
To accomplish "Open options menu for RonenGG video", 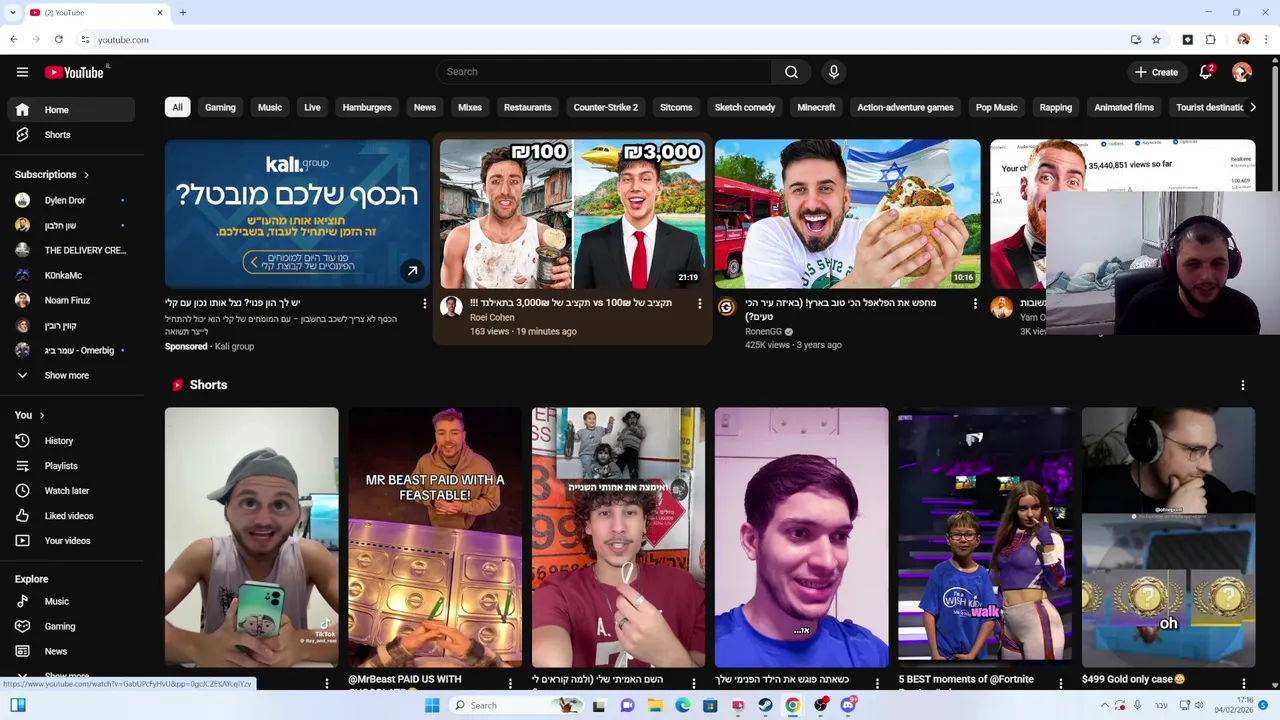I will 974,303.
